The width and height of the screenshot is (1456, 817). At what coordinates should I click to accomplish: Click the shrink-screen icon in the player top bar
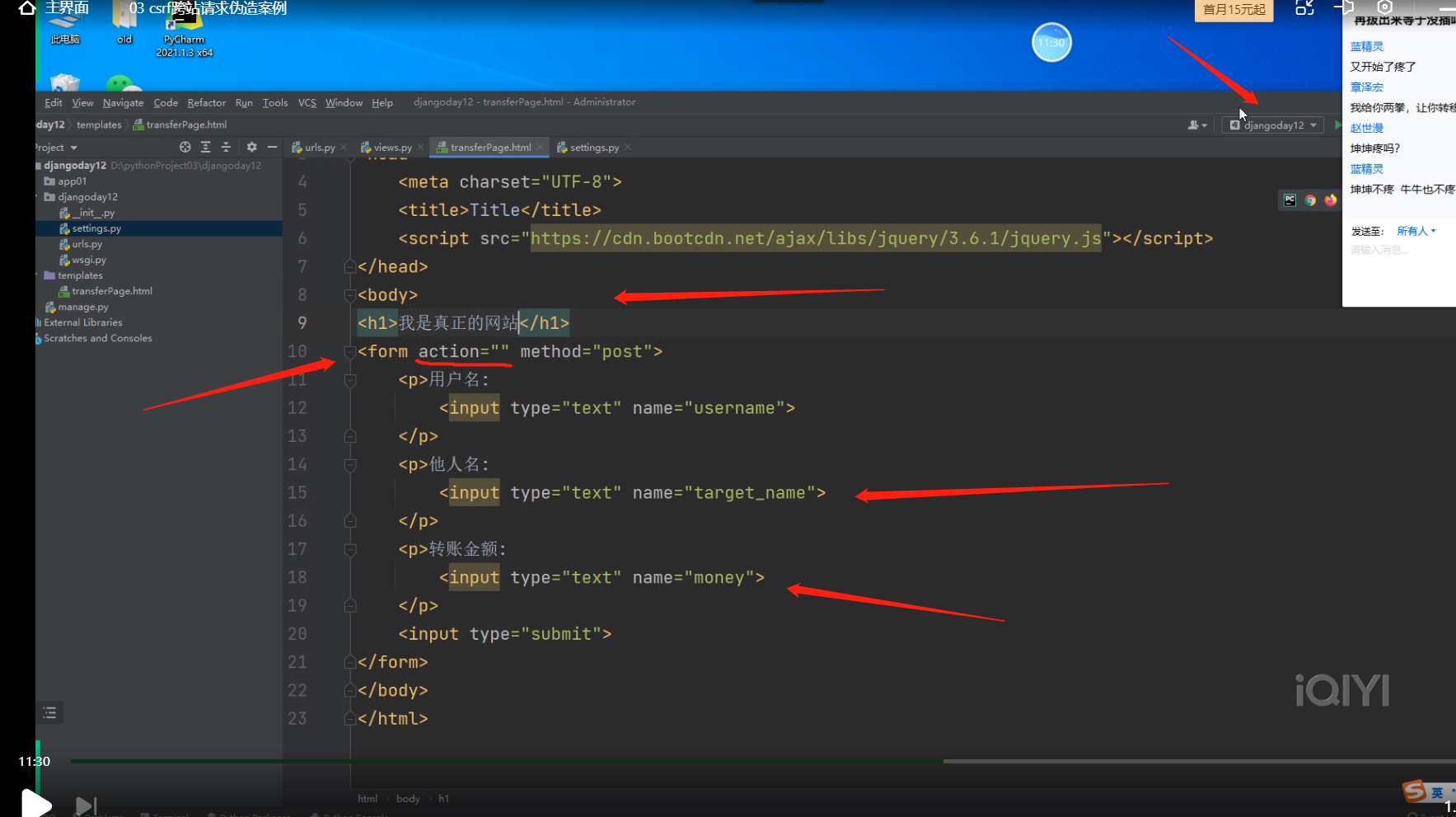pos(1304,8)
